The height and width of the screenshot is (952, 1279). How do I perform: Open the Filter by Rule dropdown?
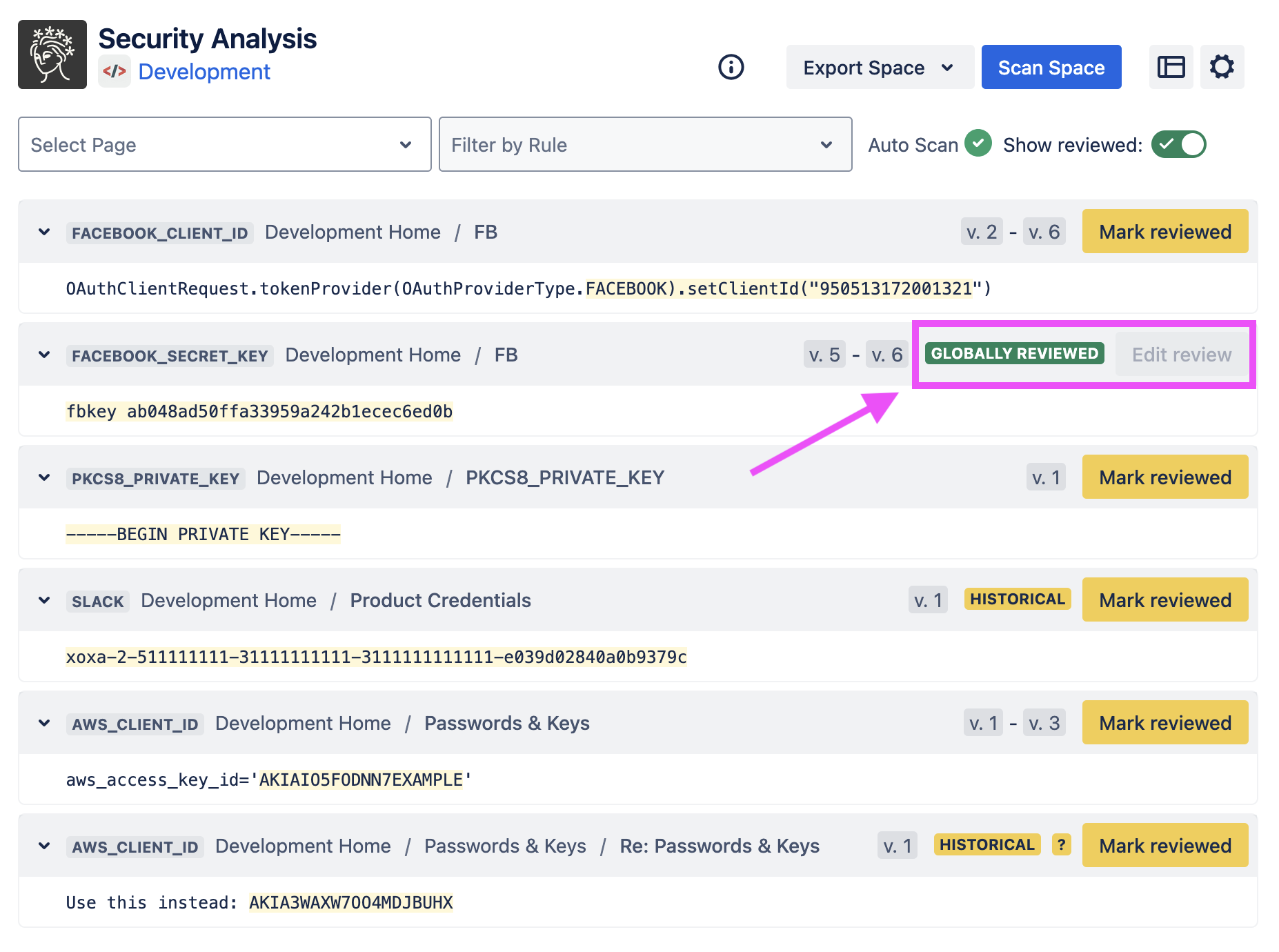[x=645, y=144]
